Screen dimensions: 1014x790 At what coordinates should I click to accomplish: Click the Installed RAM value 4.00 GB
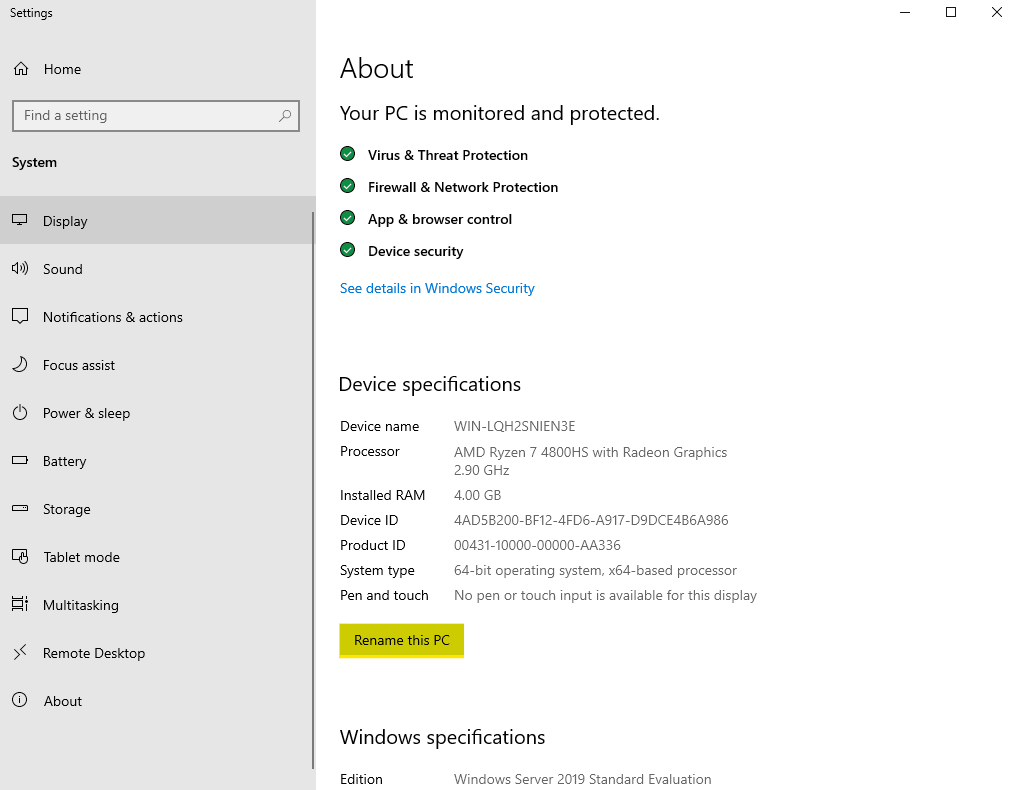(477, 495)
